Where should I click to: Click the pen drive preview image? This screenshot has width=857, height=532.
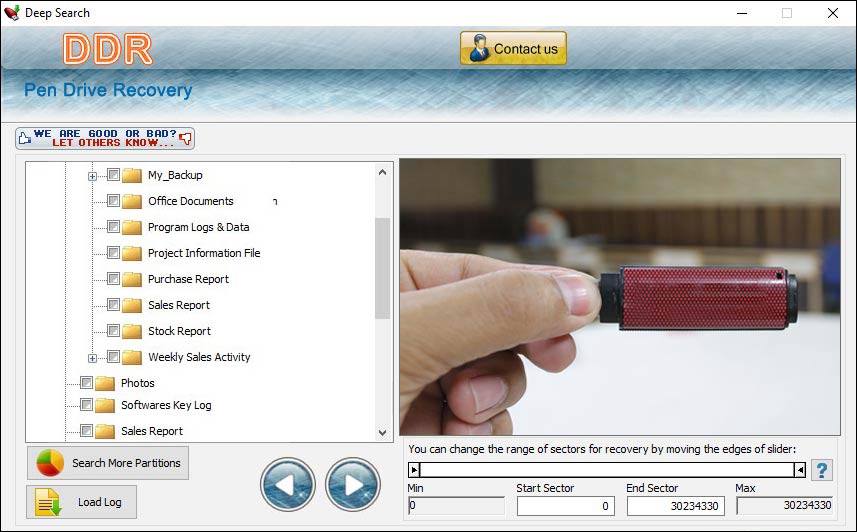pos(620,297)
